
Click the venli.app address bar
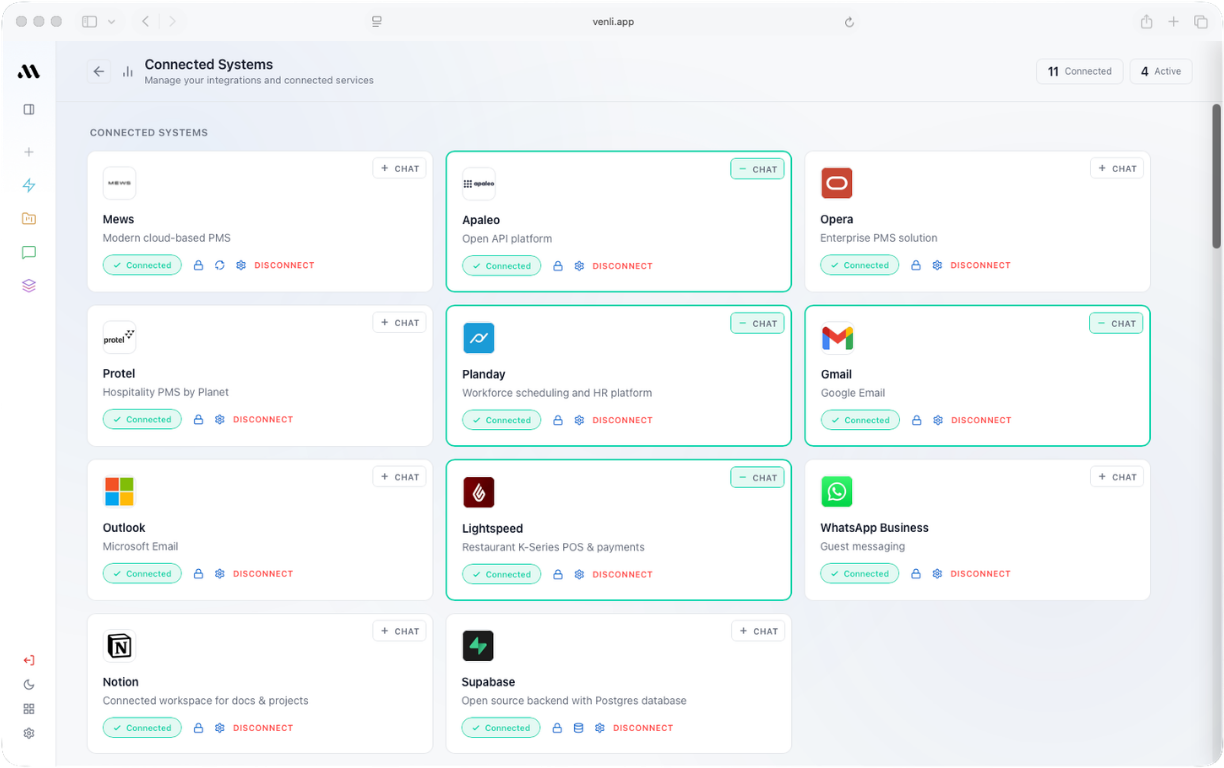(x=612, y=22)
